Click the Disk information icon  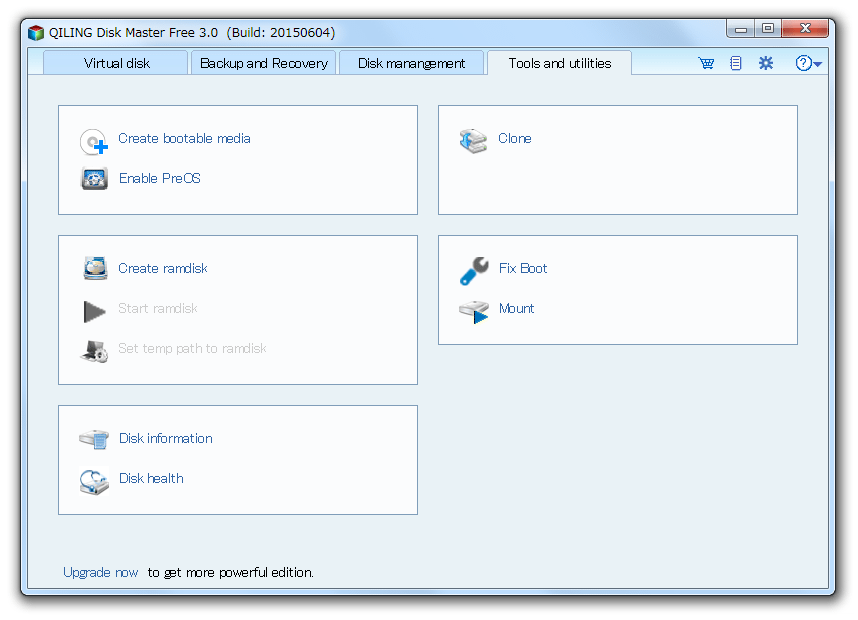[94, 439]
